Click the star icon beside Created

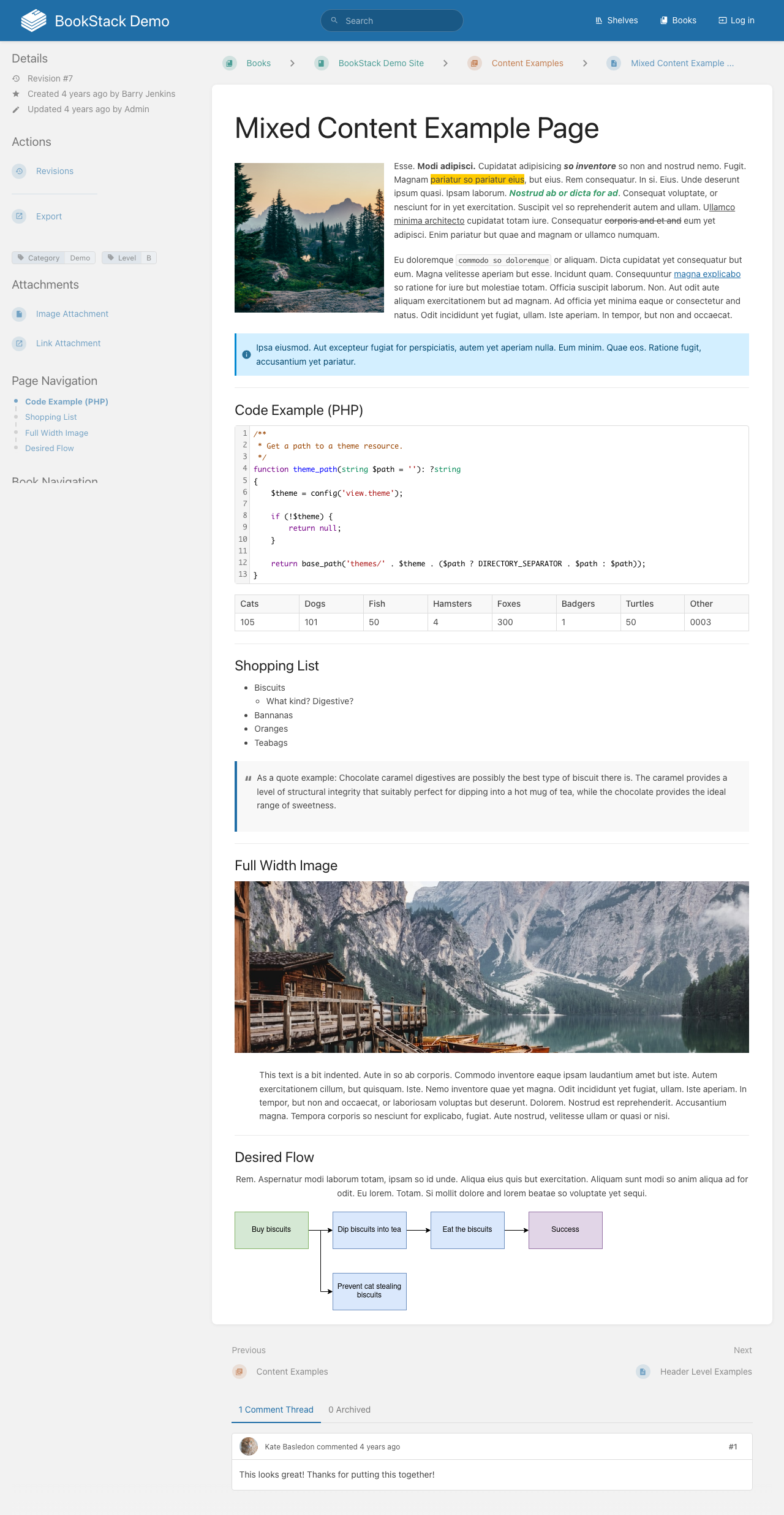click(x=16, y=94)
